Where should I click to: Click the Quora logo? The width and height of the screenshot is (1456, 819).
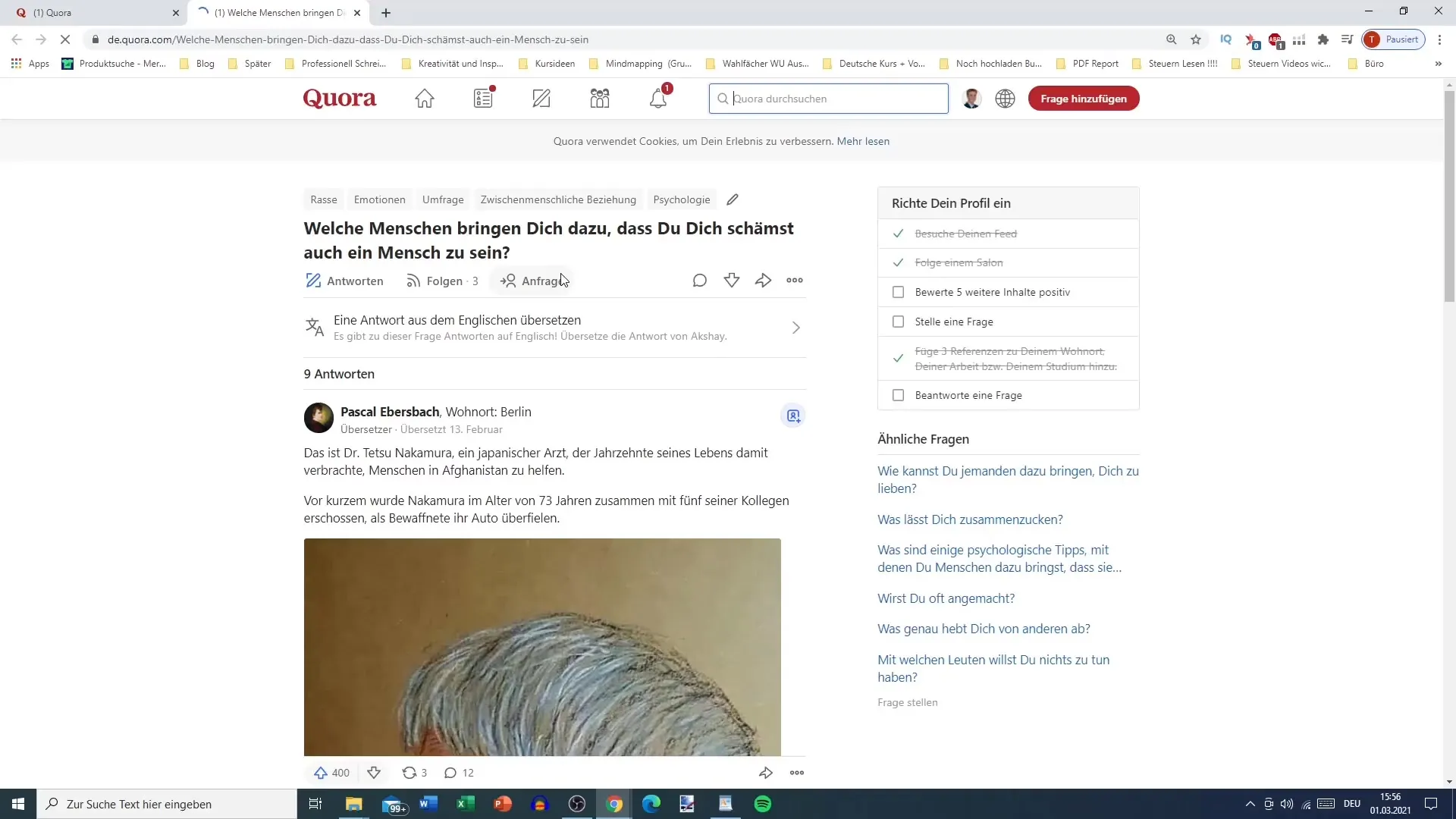340,99
